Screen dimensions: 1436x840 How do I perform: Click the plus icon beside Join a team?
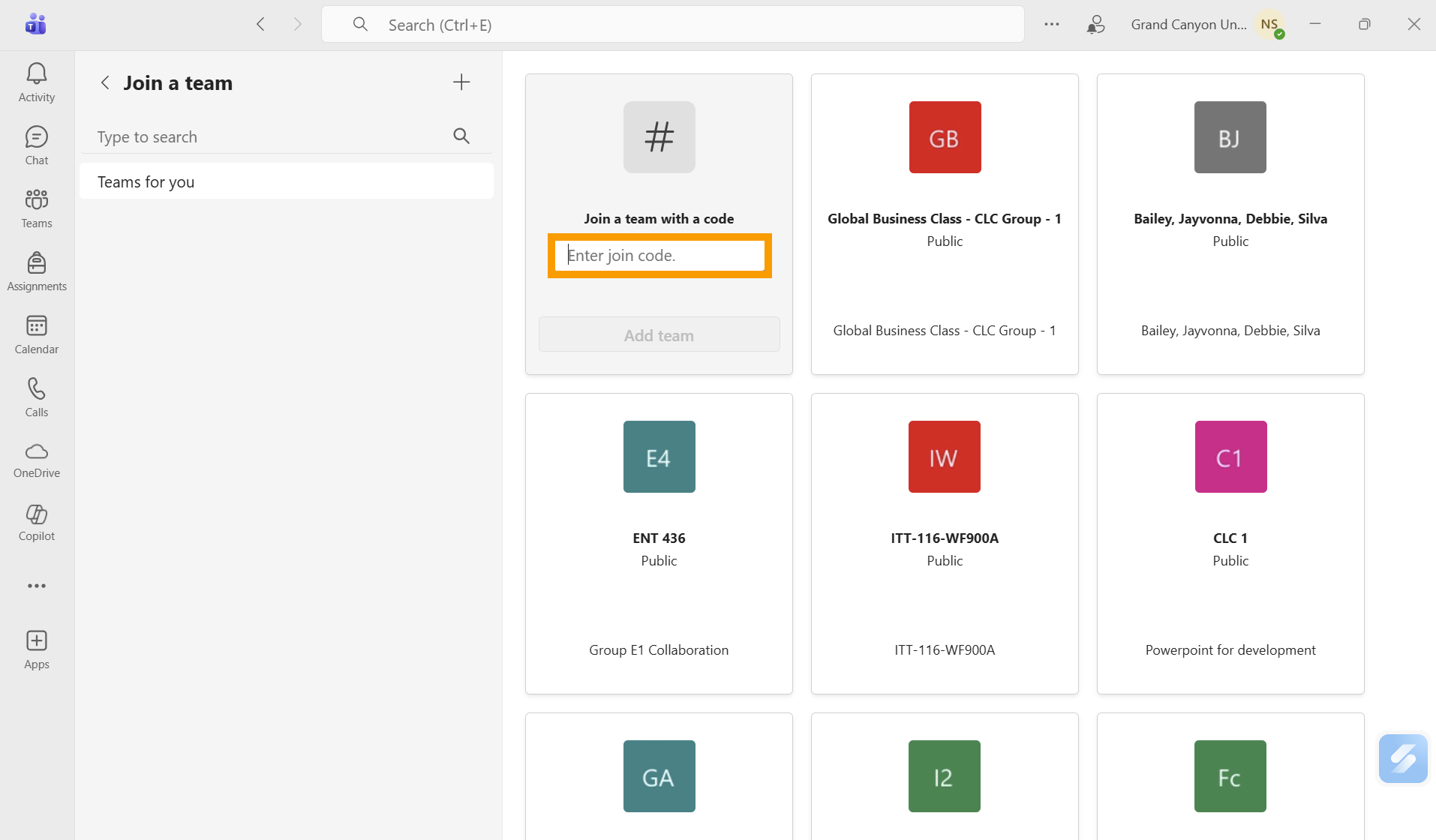tap(461, 82)
